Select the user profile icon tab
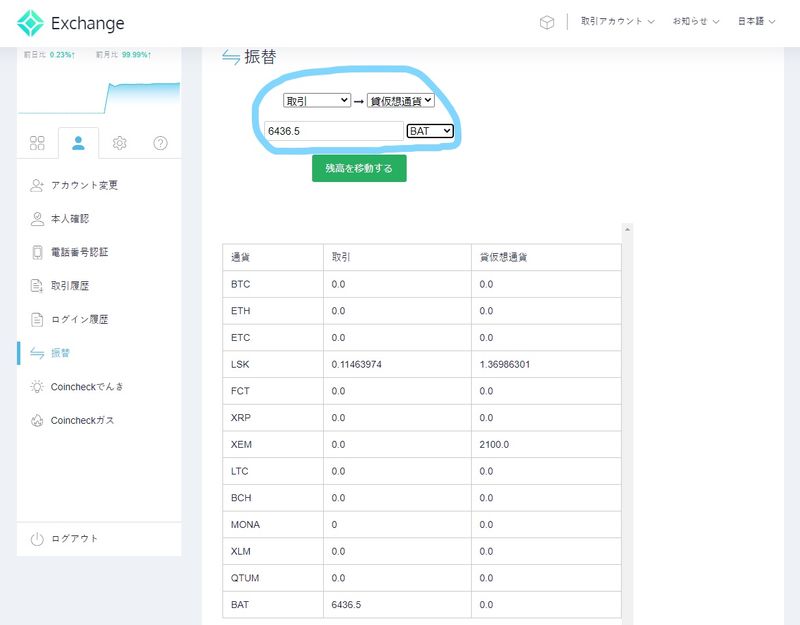800x625 pixels. pos(78,143)
